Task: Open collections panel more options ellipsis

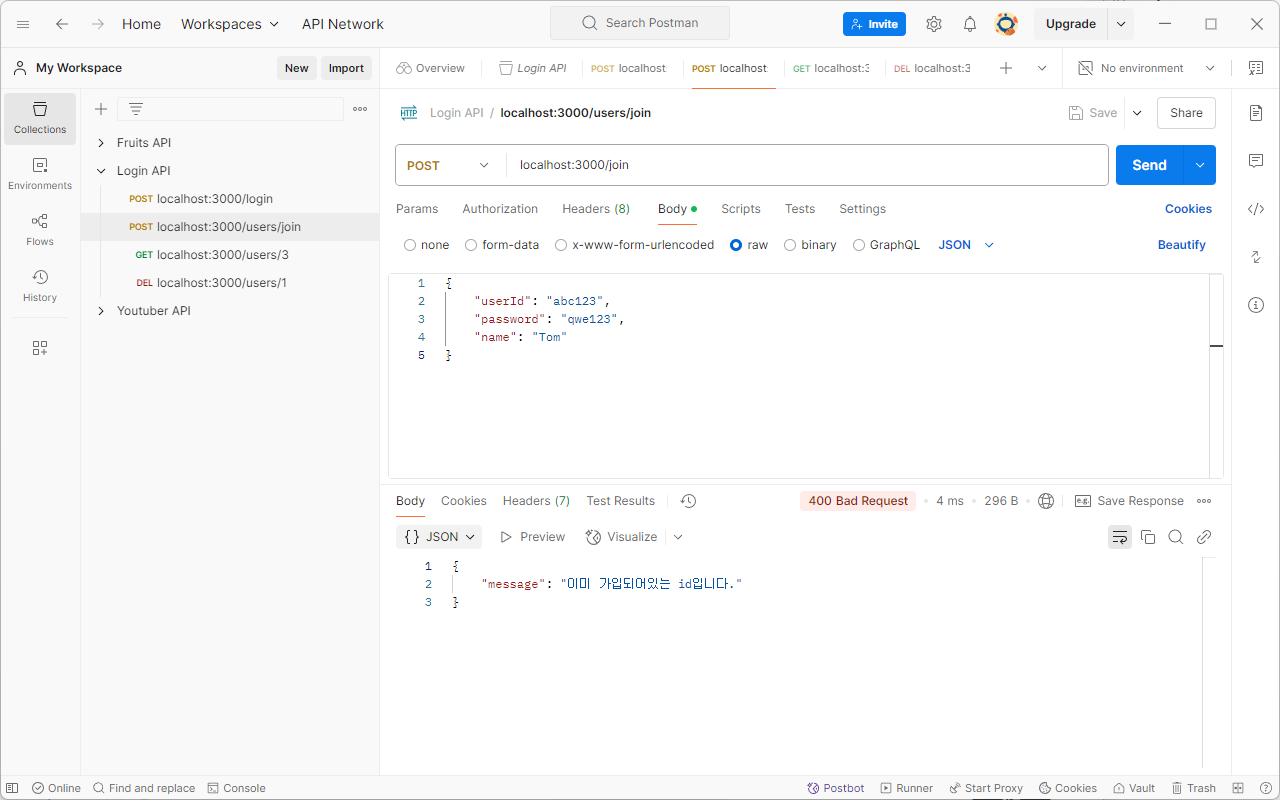Action: 360,109
